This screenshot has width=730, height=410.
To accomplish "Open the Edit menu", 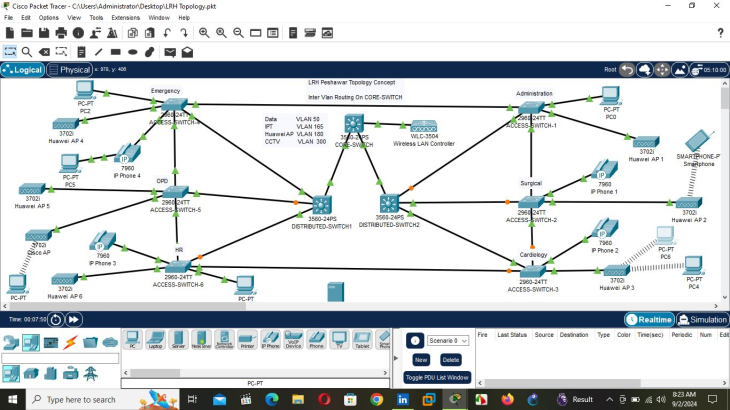I will (x=26, y=18).
